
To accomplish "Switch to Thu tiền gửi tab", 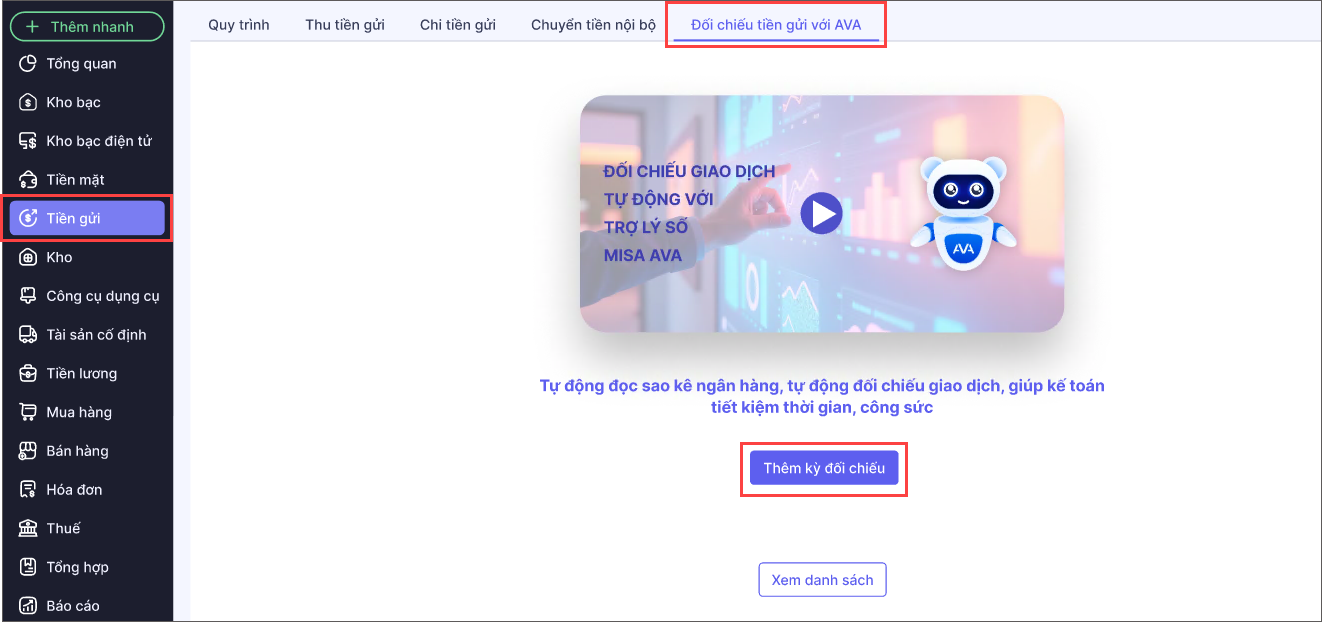I will point(345,25).
